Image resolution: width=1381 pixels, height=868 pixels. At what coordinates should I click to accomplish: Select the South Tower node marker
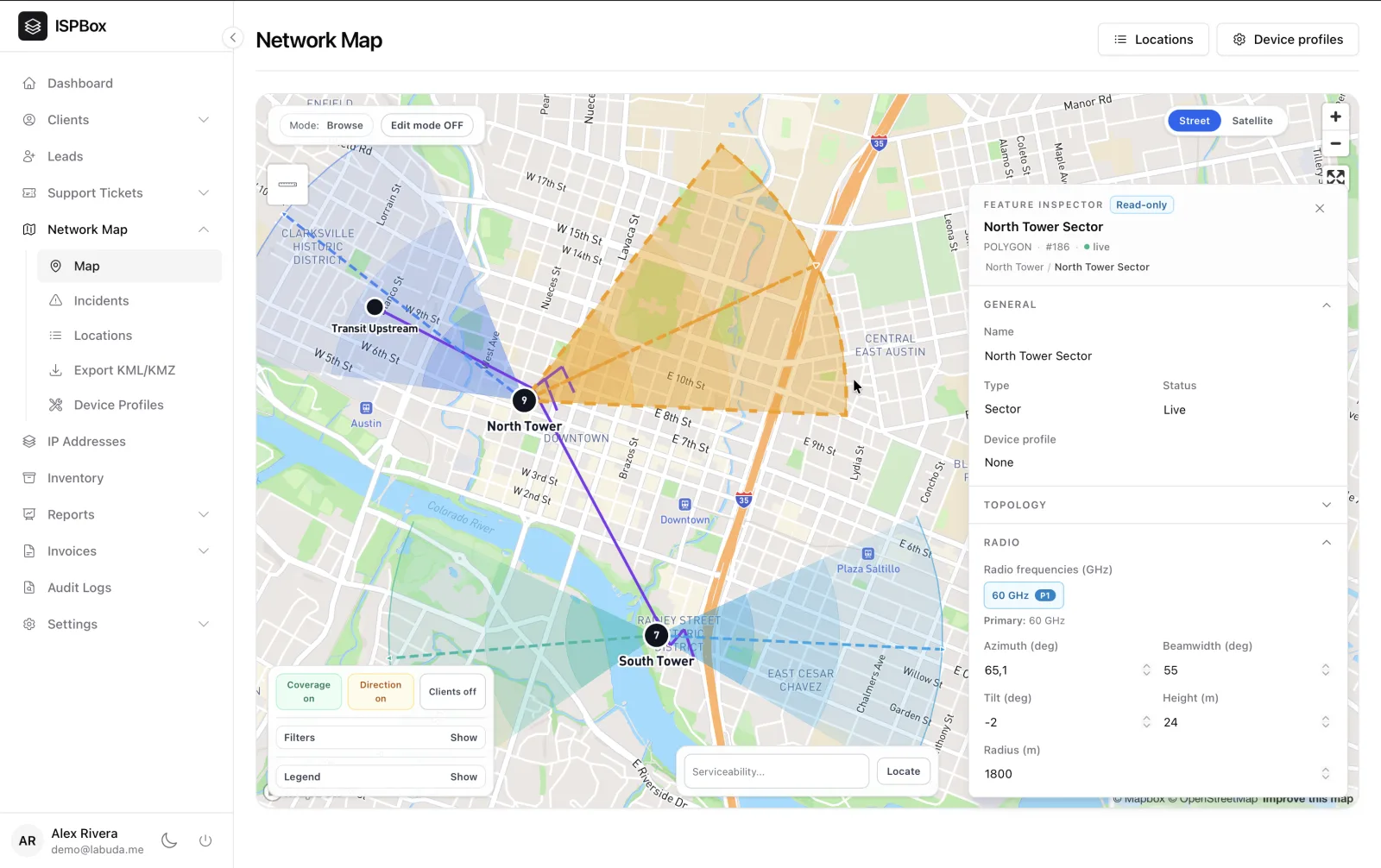click(656, 636)
